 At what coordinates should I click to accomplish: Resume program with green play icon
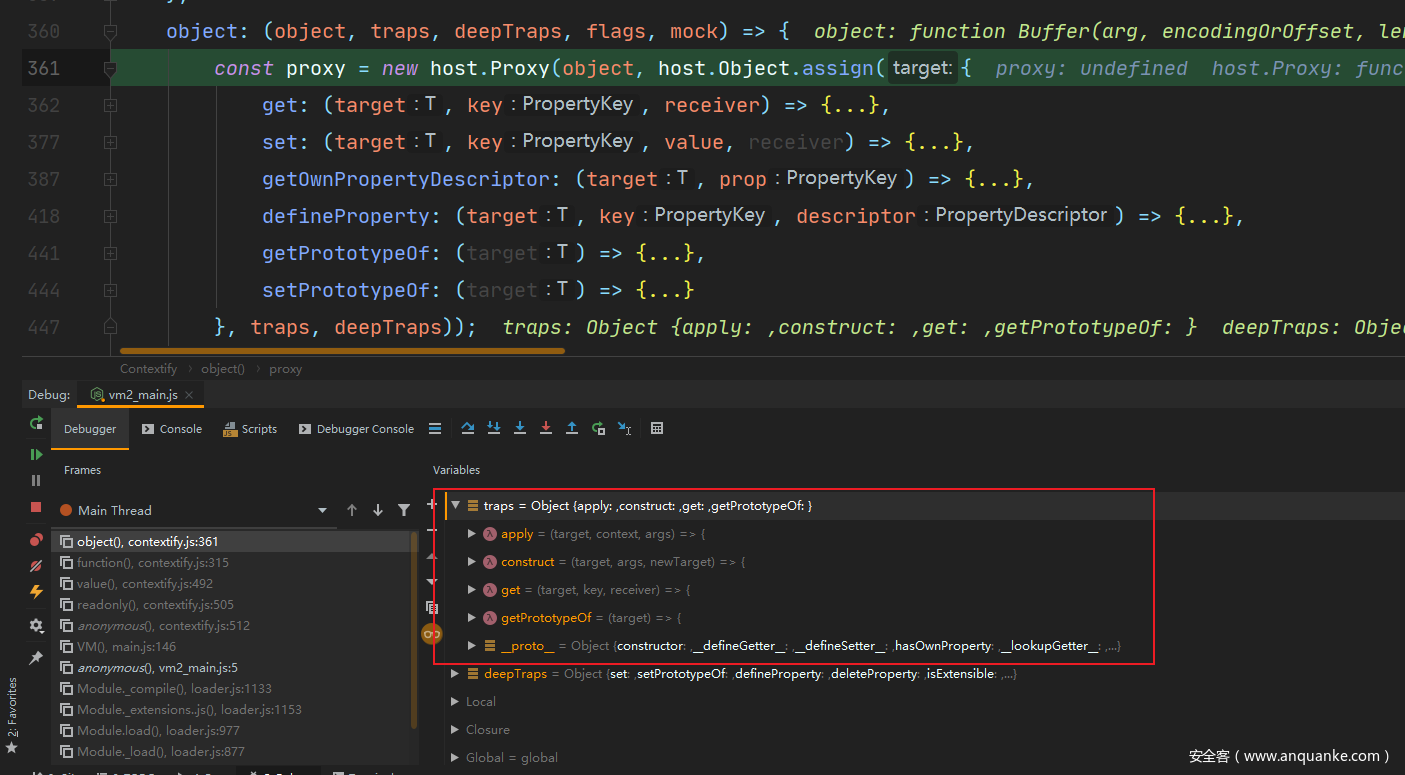(36, 454)
